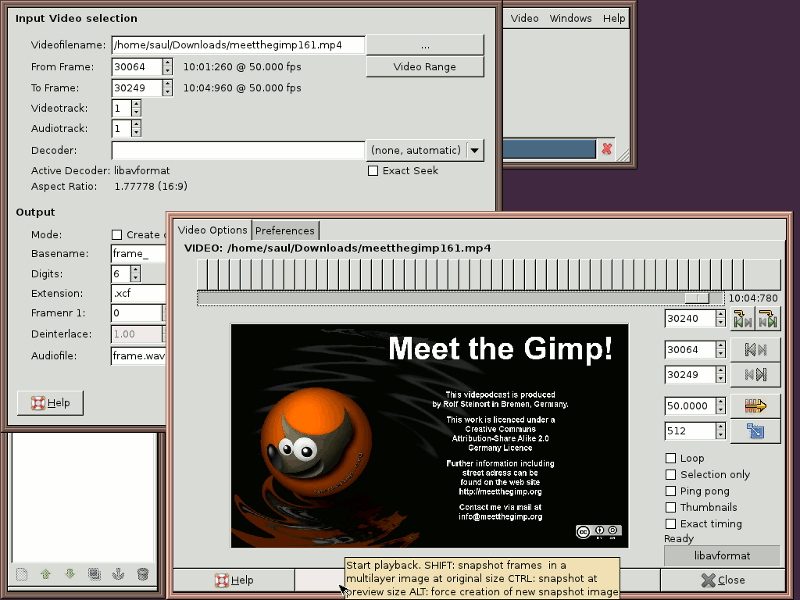Click the Framenr 1 field showing 0
The width and height of the screenshot is (800, 600).
point(137,313)
